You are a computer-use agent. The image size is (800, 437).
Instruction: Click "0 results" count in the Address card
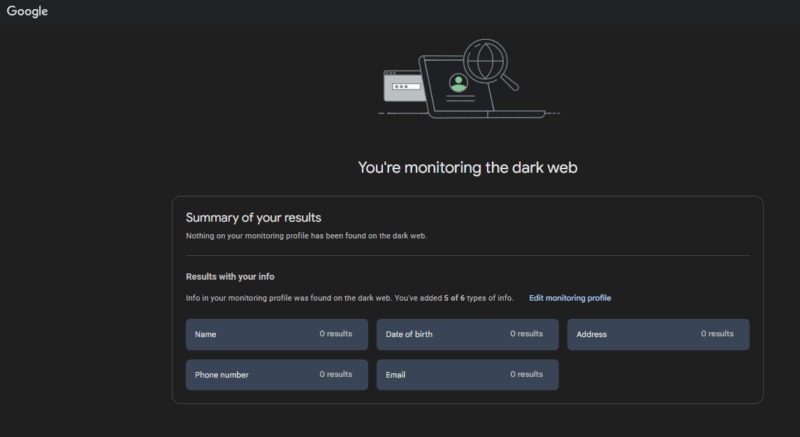pos(717,334)
